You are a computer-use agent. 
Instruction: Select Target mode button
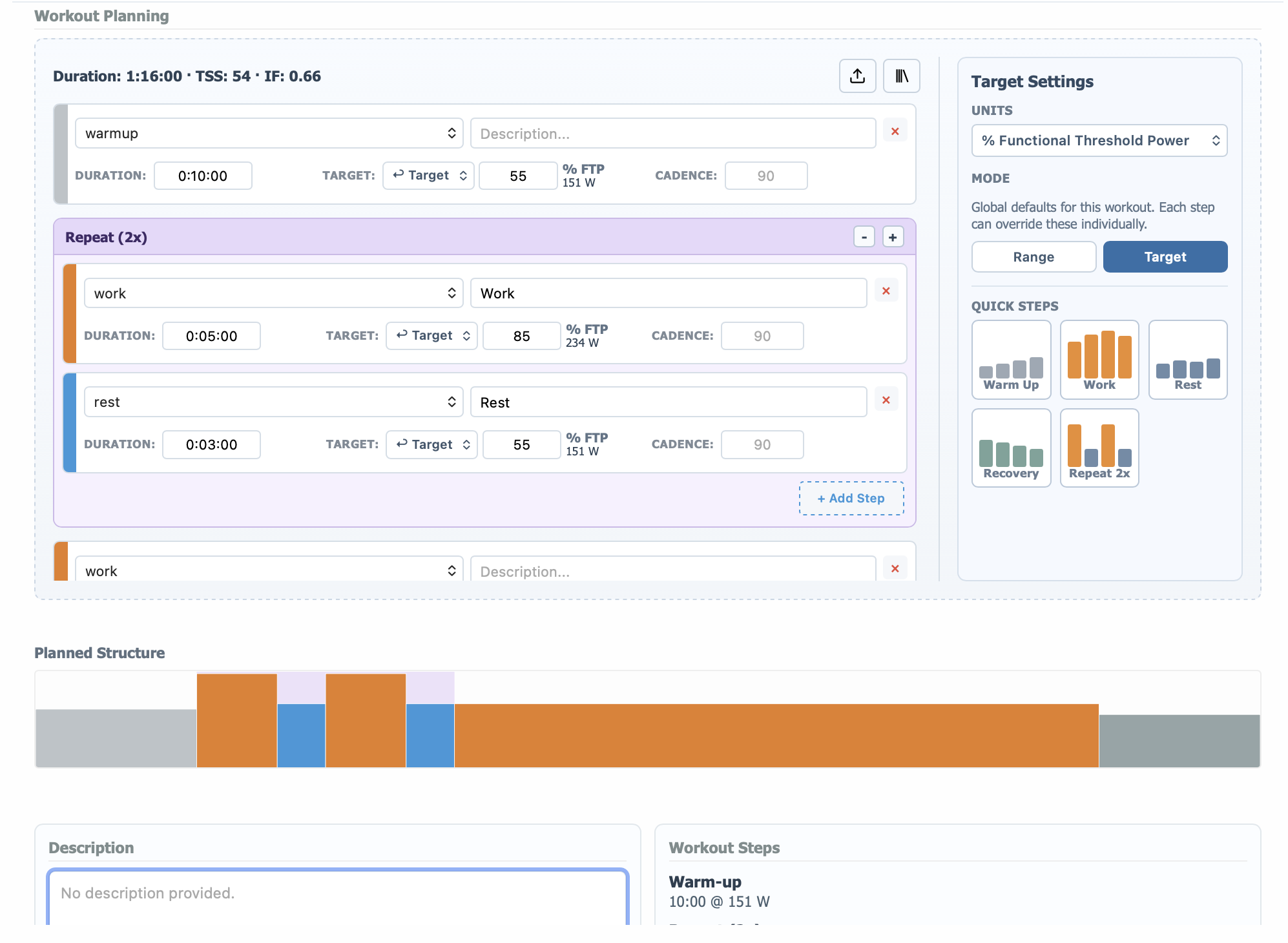coord(1165,257)
